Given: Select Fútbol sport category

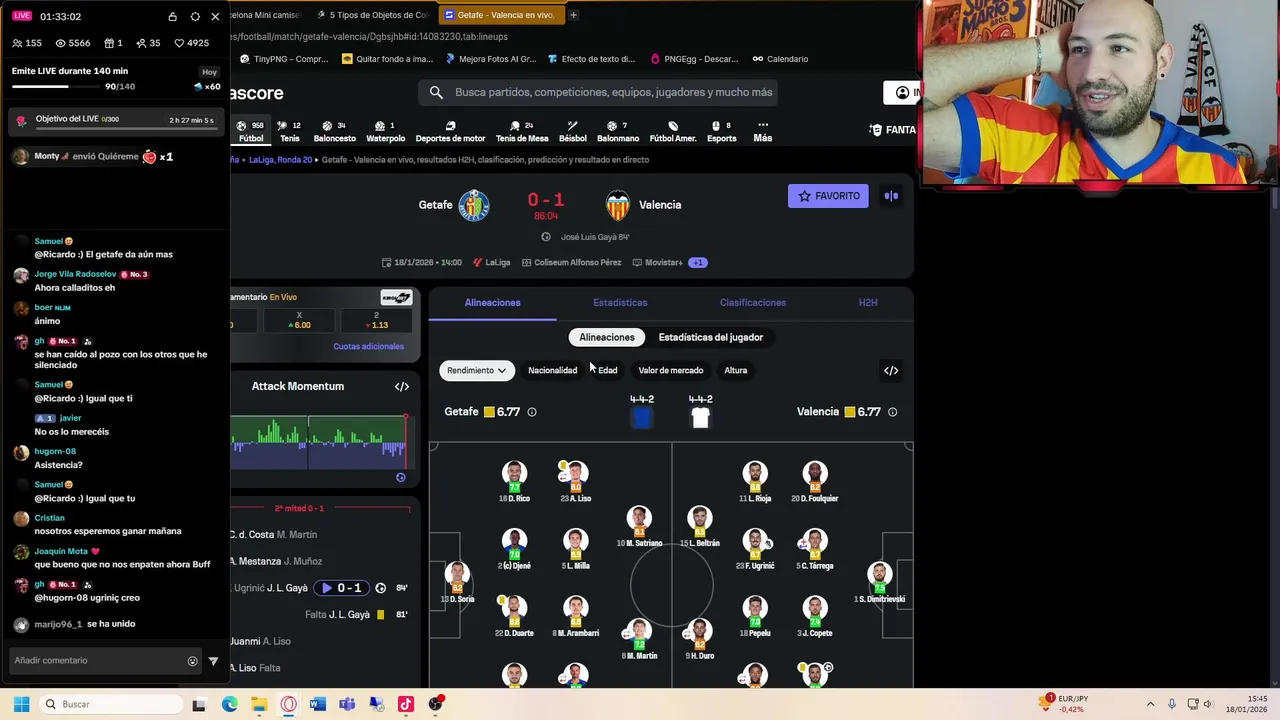Looking at the screenshot, I should (251, 132).
